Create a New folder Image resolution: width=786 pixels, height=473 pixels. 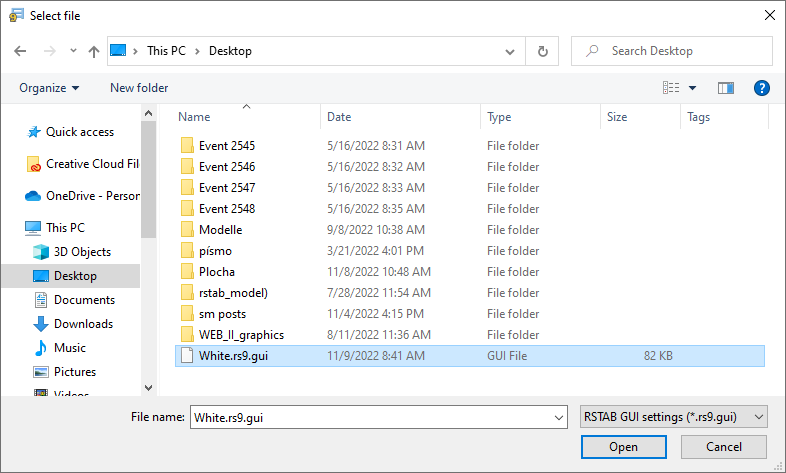139,88
